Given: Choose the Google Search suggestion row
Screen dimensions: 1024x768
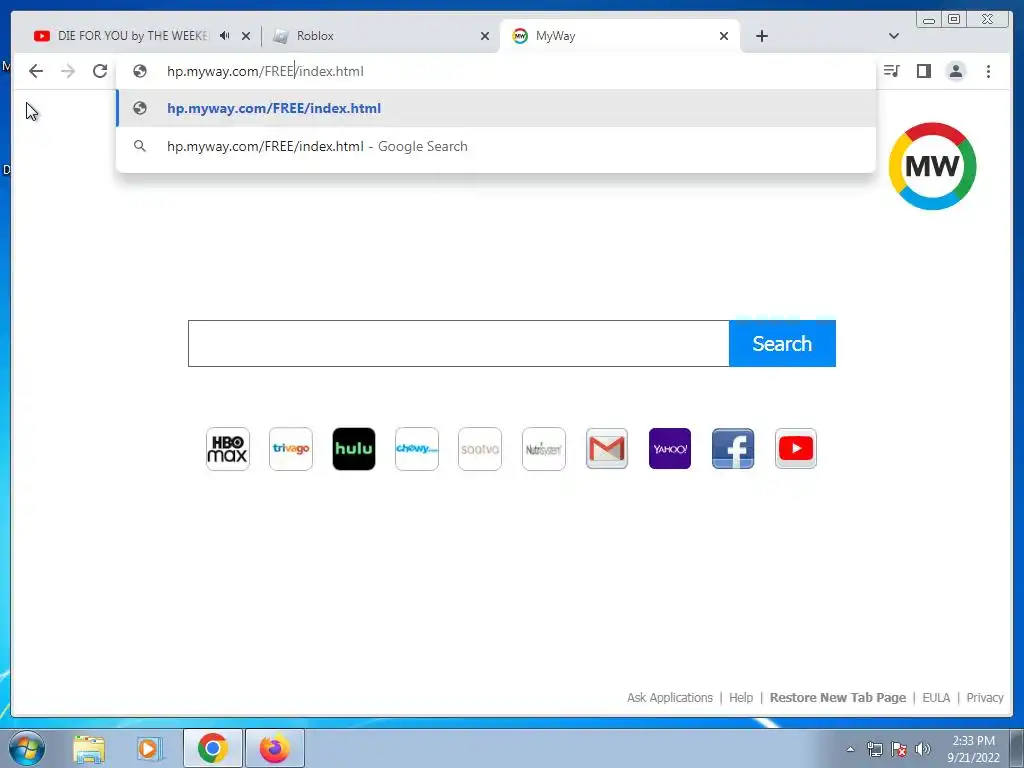Looking at the screenshot, I should [496, 146].
